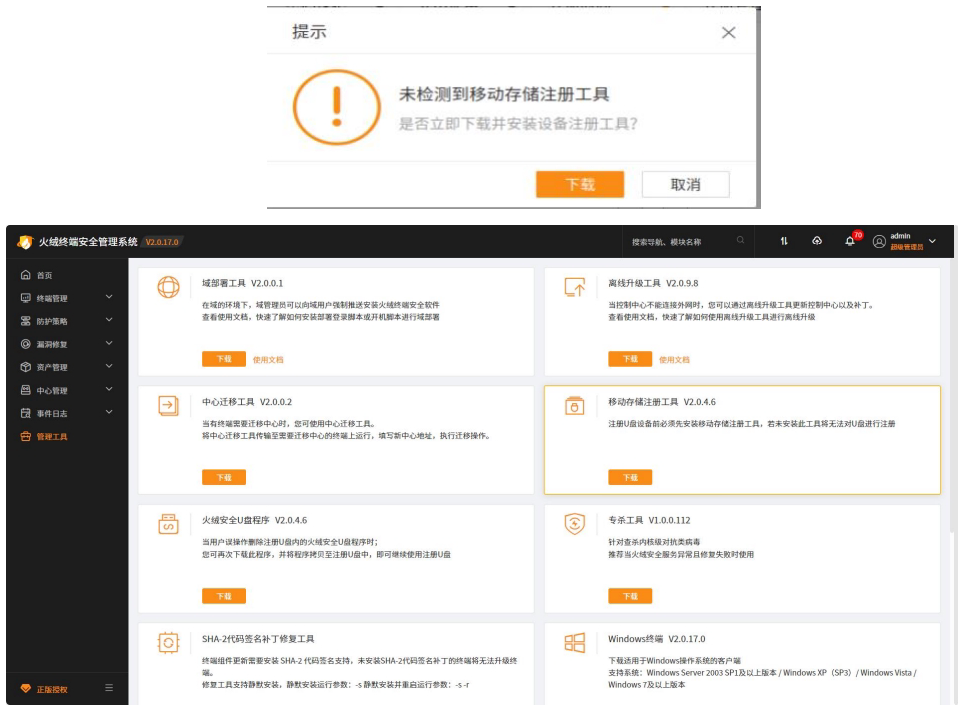The height and width of the screenshot is (707, 958).
Task: Click the cloud upload icon in top bar
Action: (816, 241)
